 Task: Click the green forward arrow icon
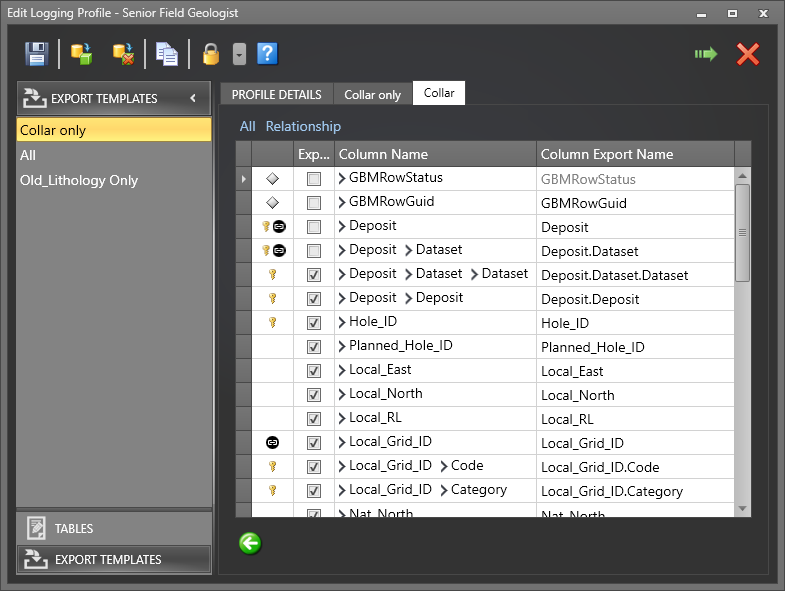coord(706,54)
